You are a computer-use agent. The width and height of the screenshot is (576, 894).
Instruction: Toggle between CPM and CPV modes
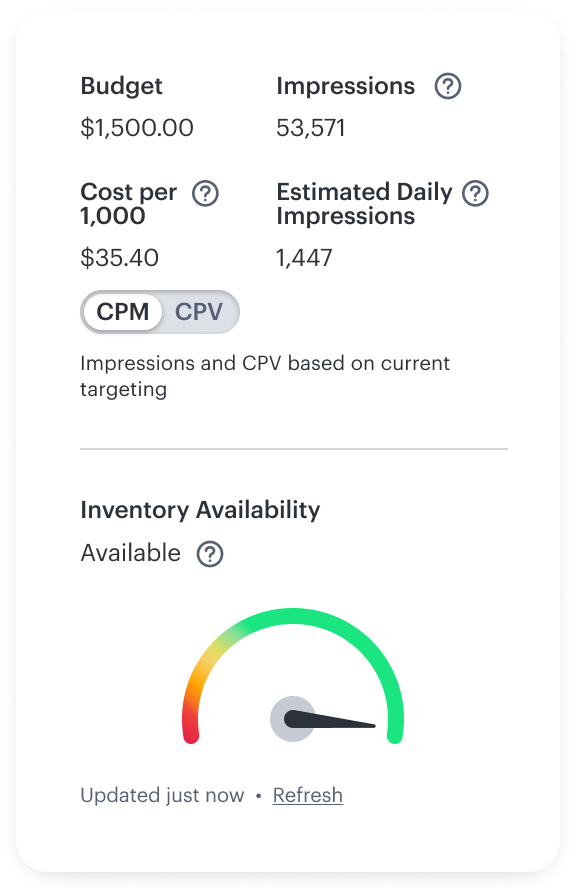160,312
